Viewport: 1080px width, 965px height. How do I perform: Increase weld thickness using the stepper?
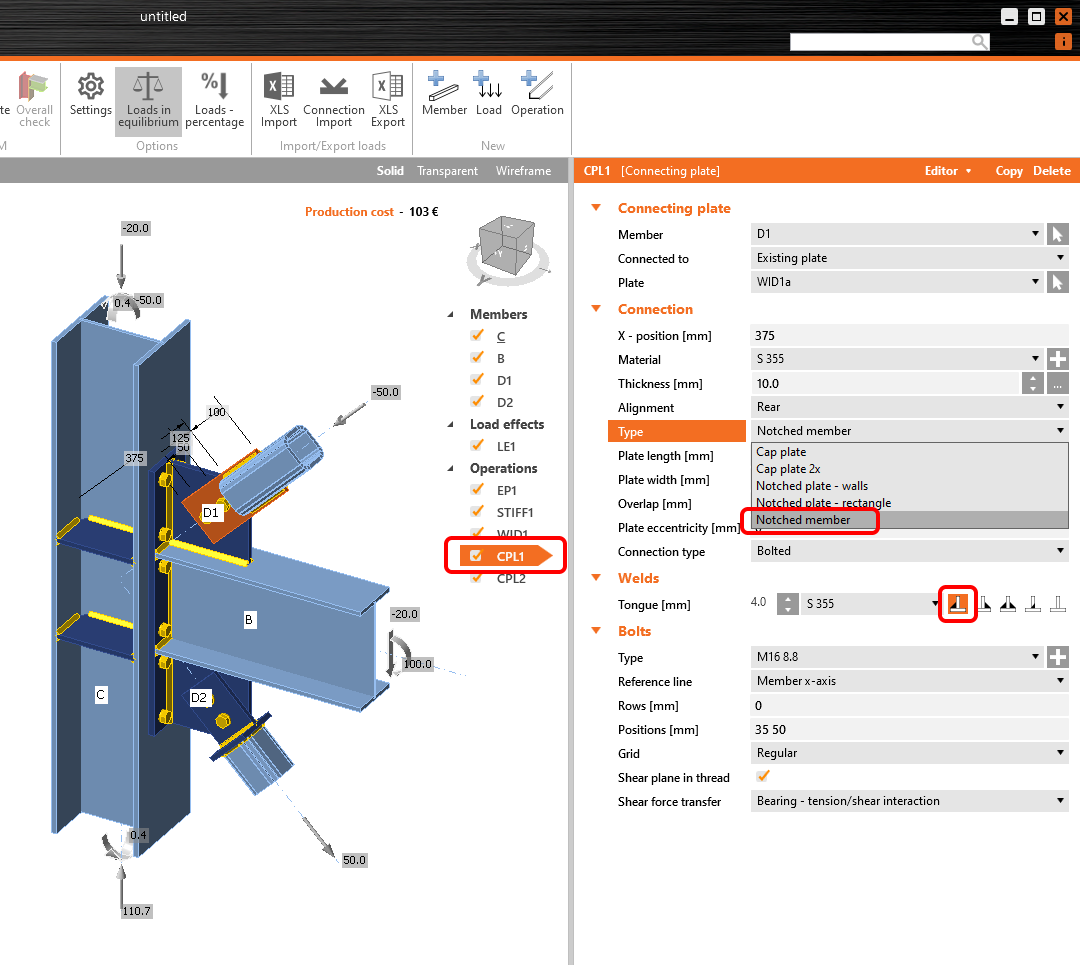coord(788,599)
